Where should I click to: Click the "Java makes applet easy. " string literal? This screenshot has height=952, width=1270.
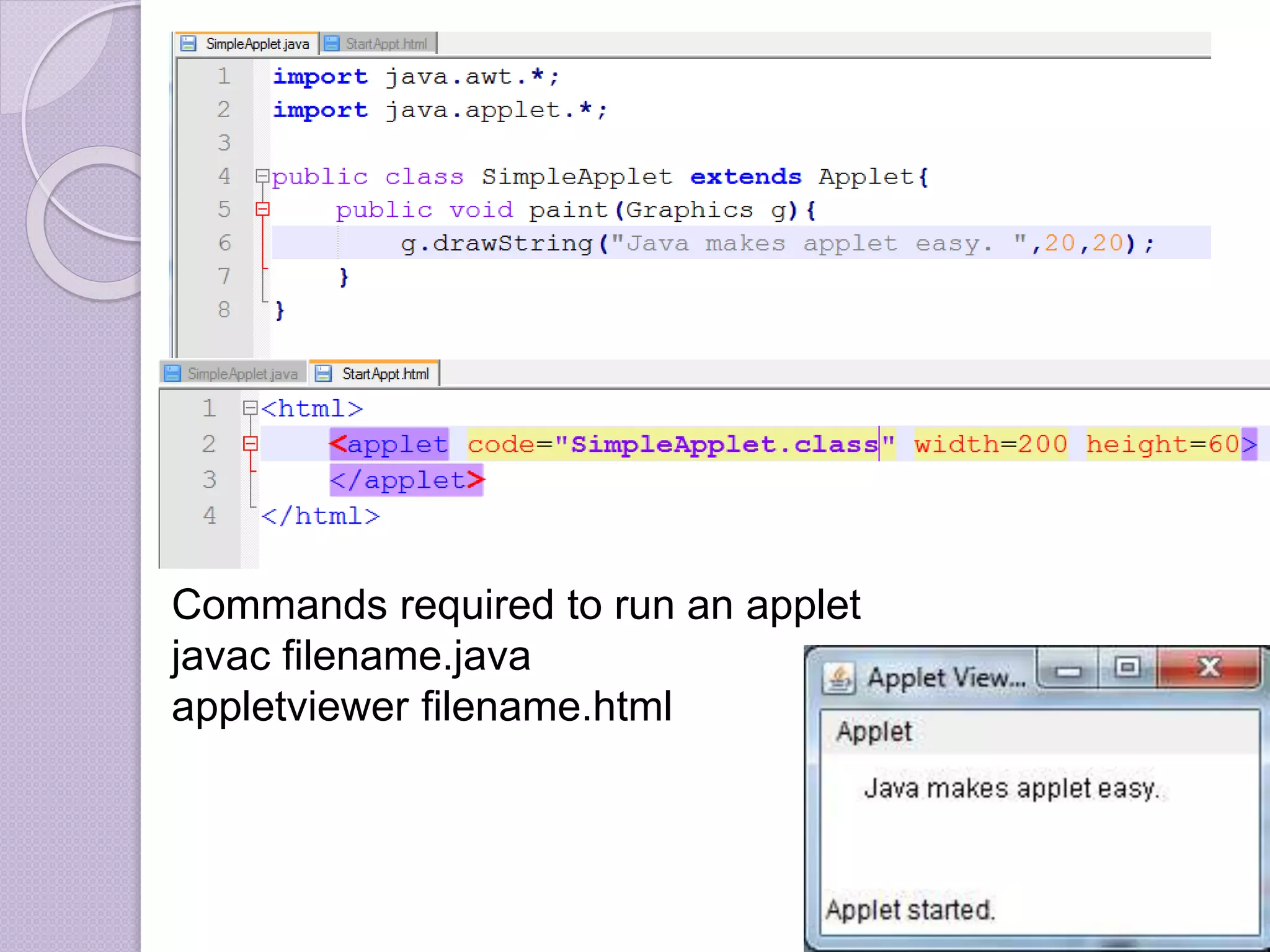coord(819,244)
